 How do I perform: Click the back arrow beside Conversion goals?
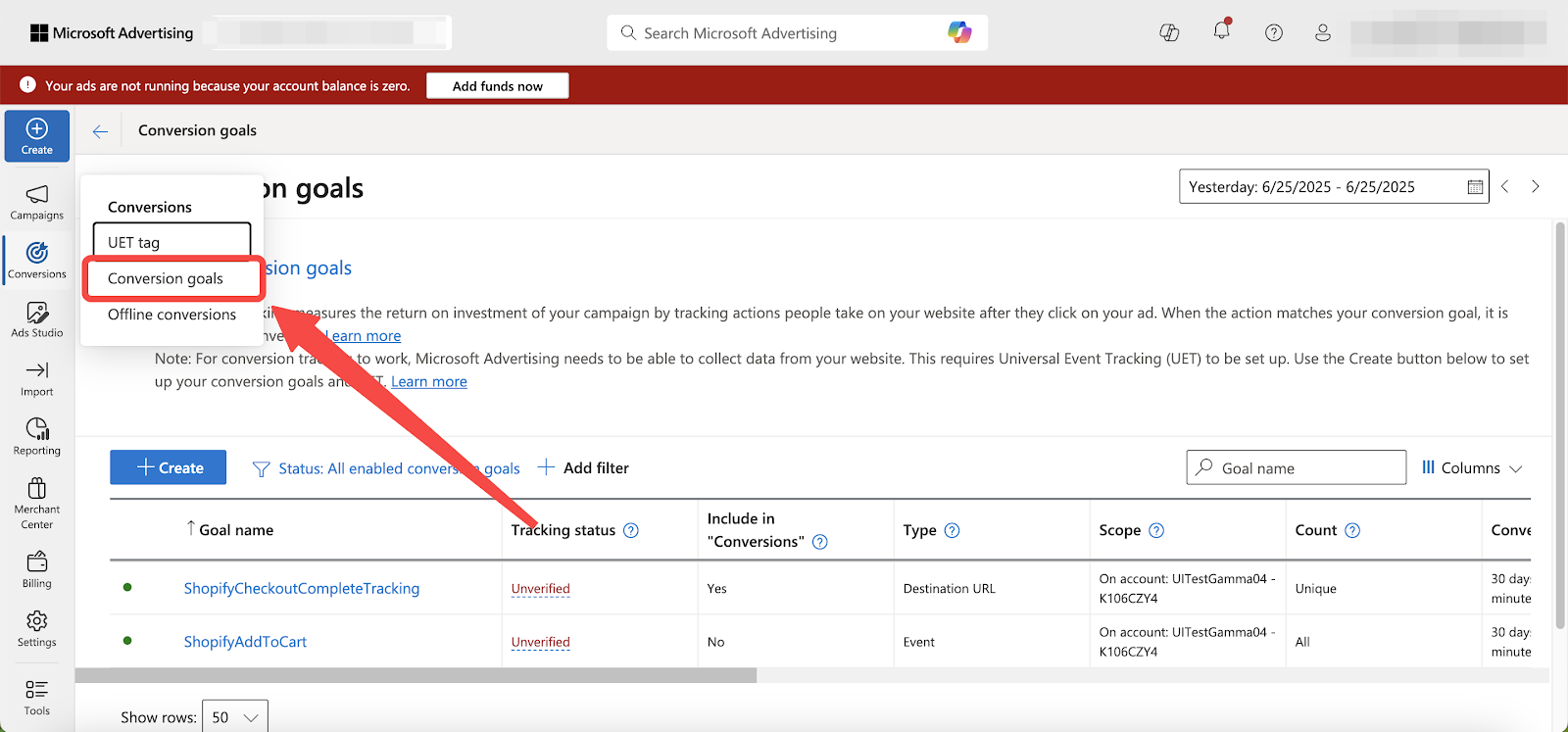click(100, 131)
